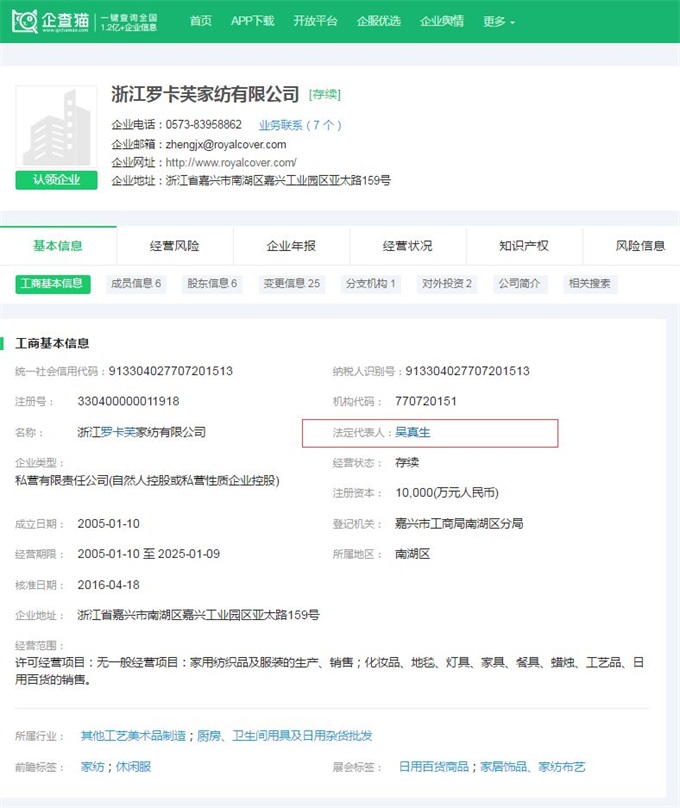The width and height of the screenshot is (680, 808).
Task: Select the 分支机构 1 sub-tab
Action: [370, 283]
